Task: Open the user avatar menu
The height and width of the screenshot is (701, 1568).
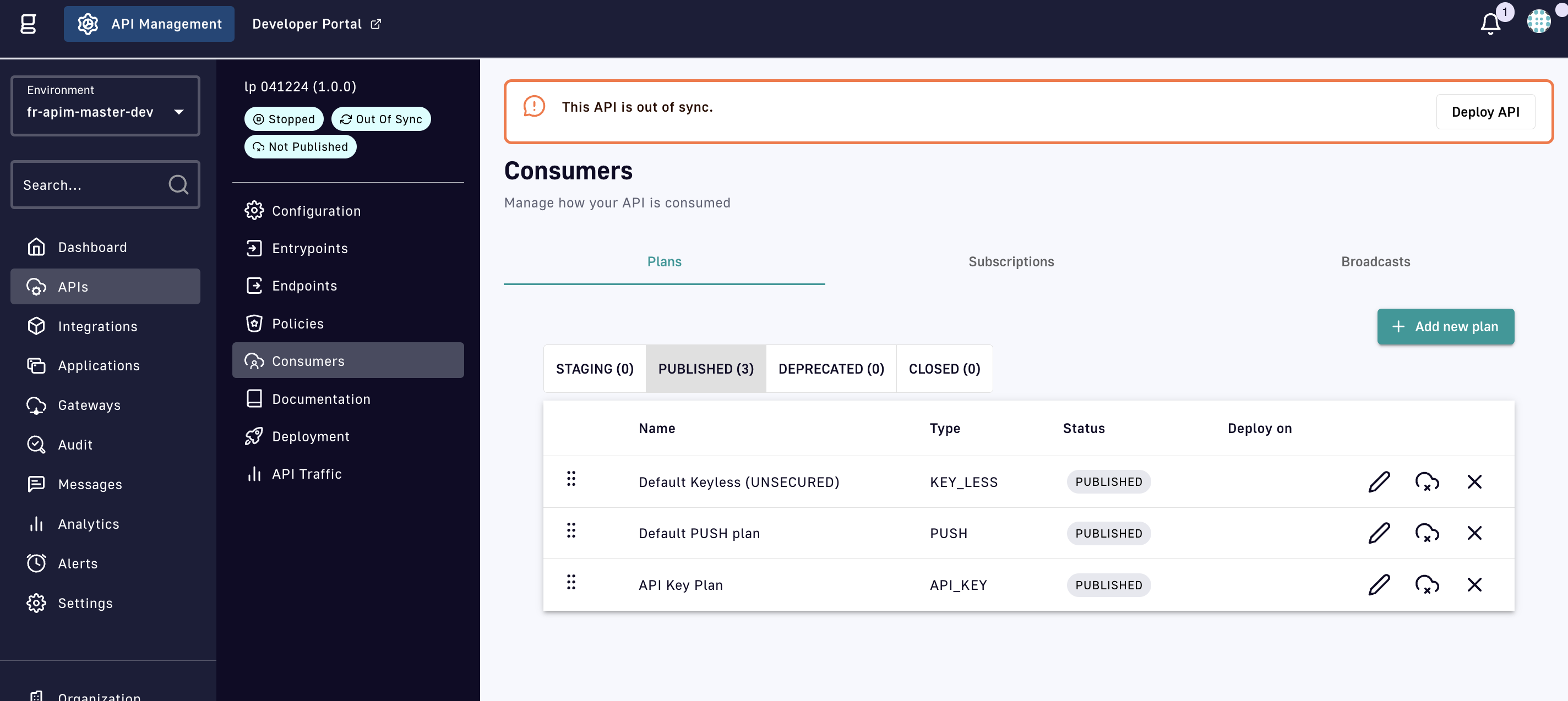Action: point(1538,22)
